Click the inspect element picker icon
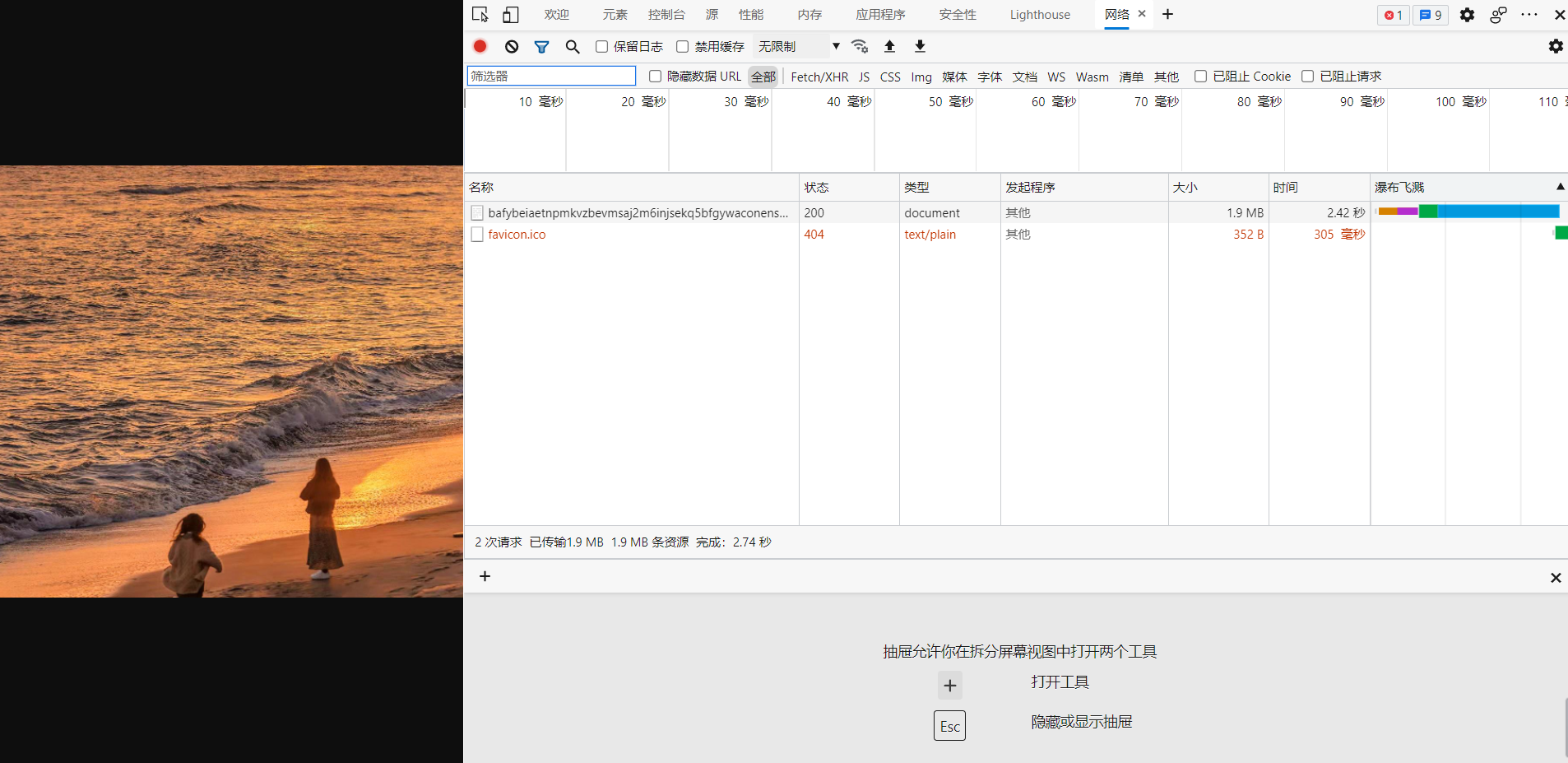 (x=480, y=15)
